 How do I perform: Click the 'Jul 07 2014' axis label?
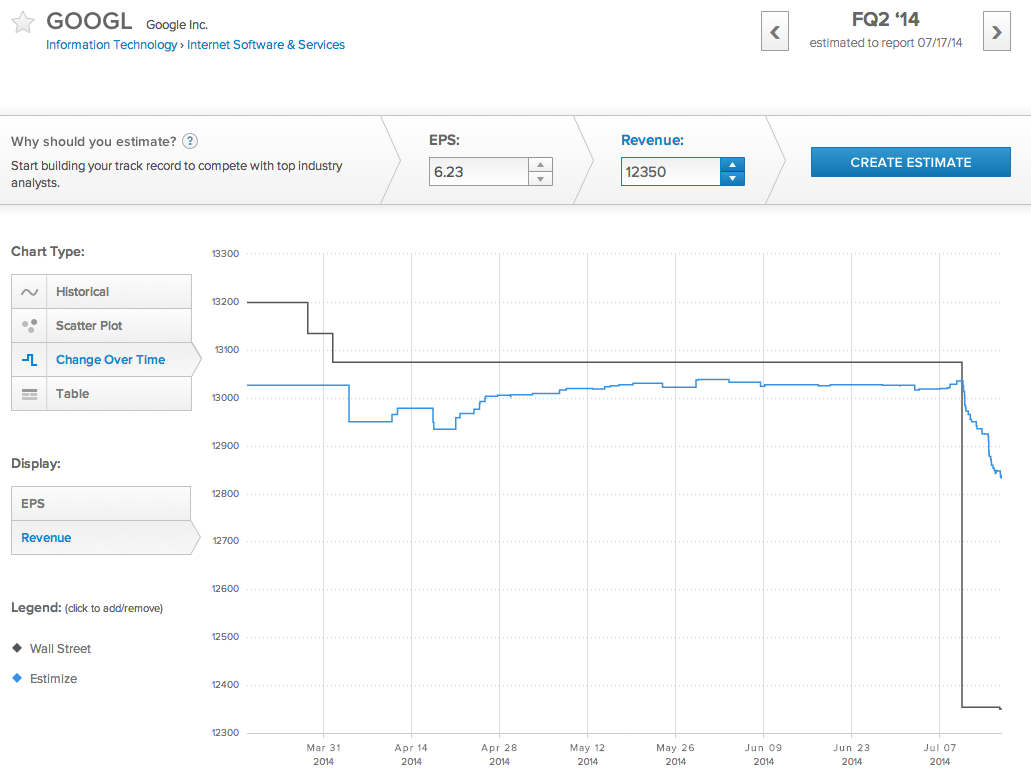pos(940,754)
